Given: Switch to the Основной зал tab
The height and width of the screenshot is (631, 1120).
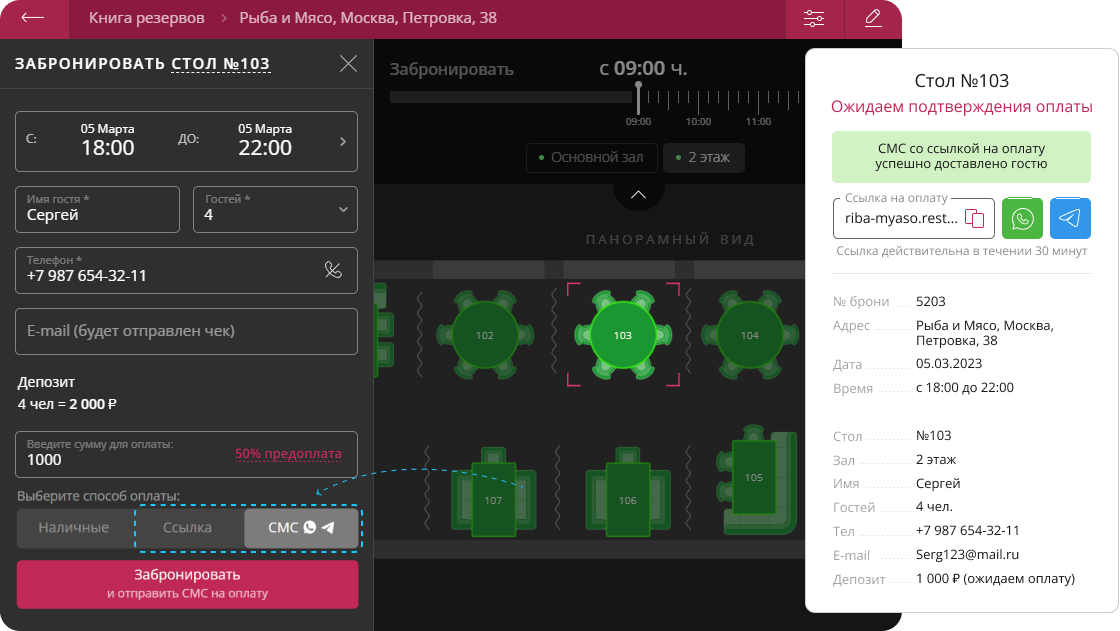Looking at the screenshot, I should pyautogui.click(x=591, y=157).
